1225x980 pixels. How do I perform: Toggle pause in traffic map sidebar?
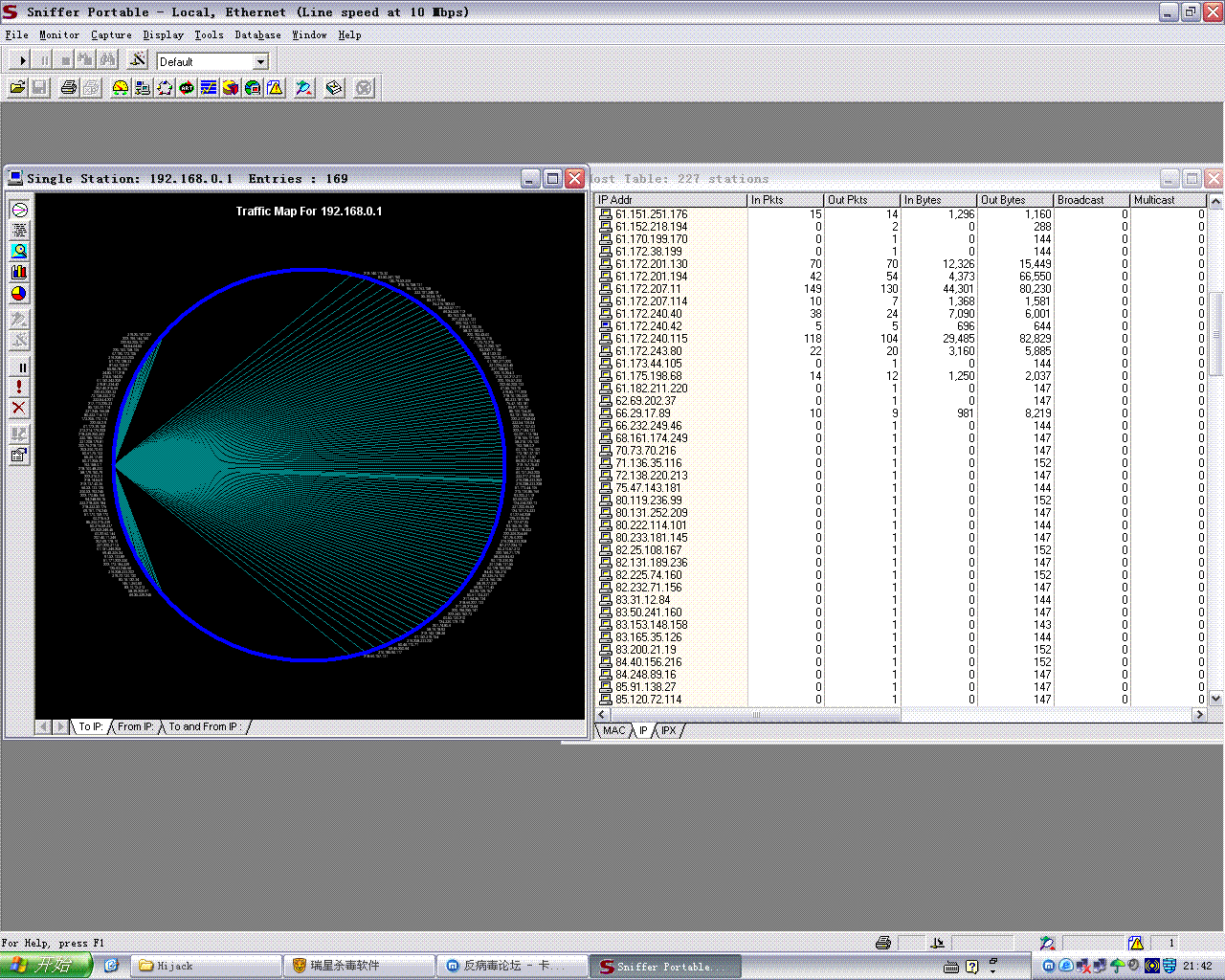19,367
